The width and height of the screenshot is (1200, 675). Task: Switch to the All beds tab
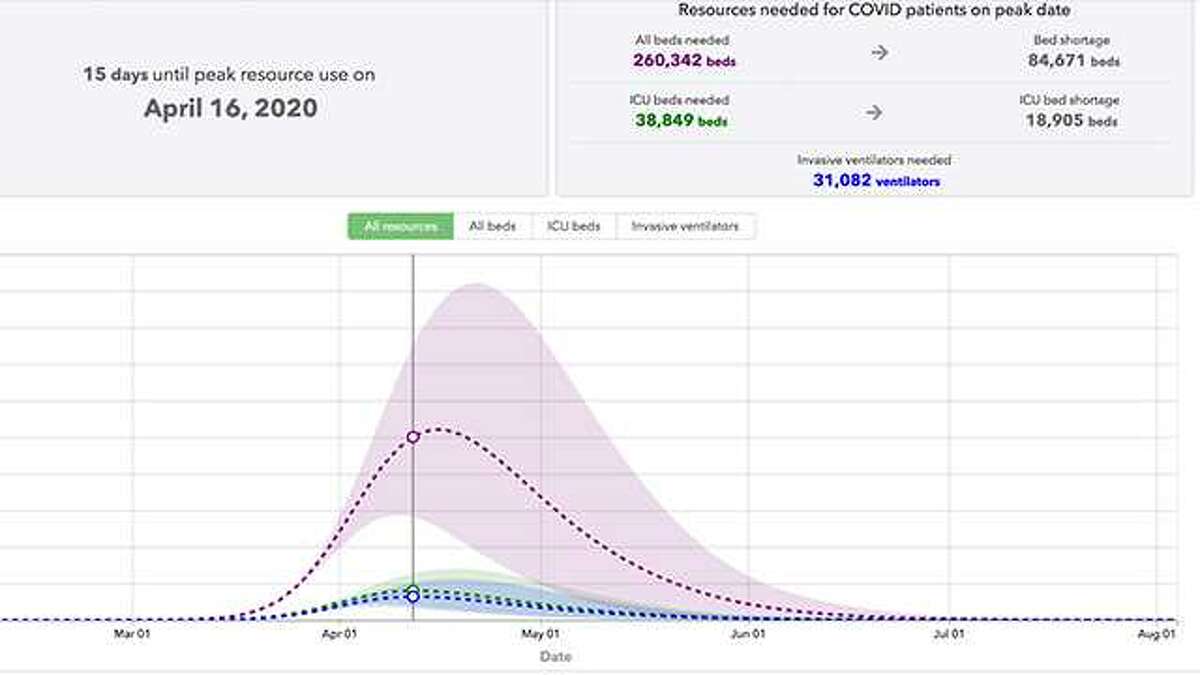pyautogui.click(x=492, y=226)
